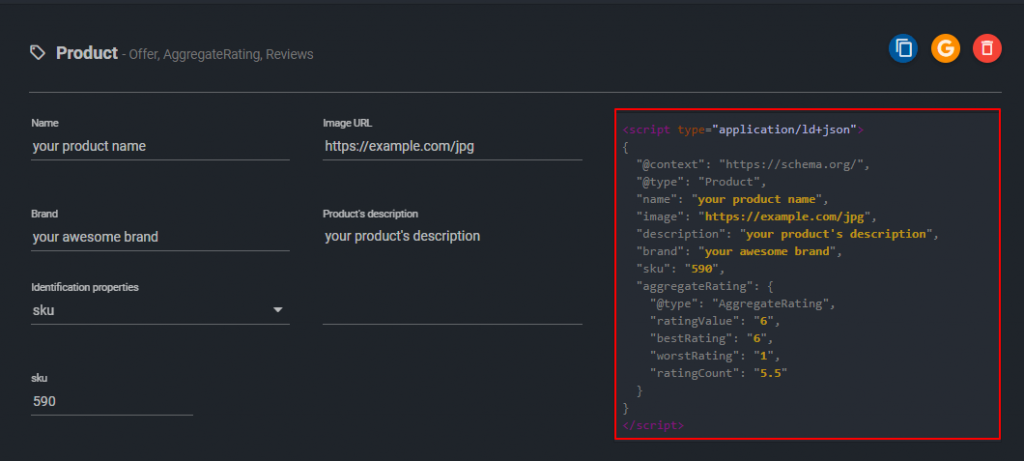Click the Identification properties label
The image size is (1024, 461).
[x=85, y=287]
